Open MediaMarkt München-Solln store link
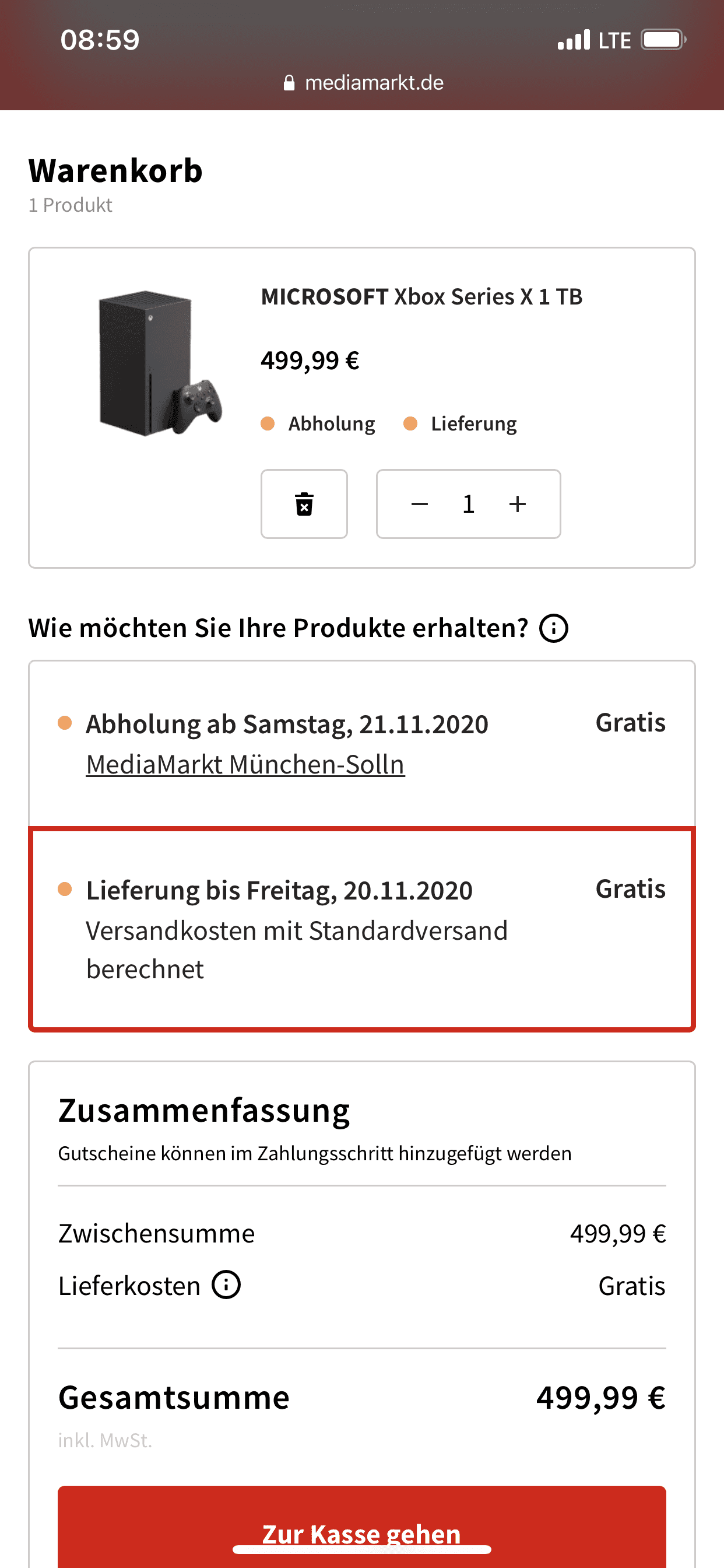Viewport: 724px width, 1568px height. [x=245, y=765]
